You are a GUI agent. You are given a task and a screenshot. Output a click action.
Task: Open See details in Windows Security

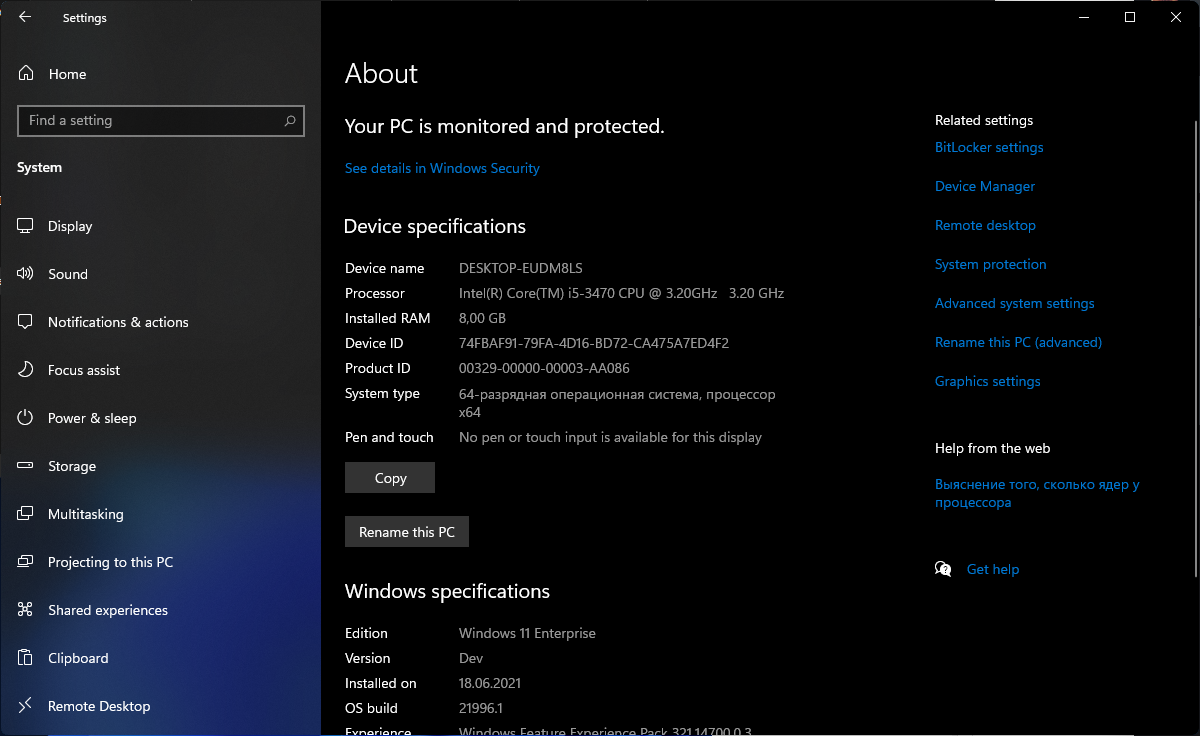[x=442, y=168]
